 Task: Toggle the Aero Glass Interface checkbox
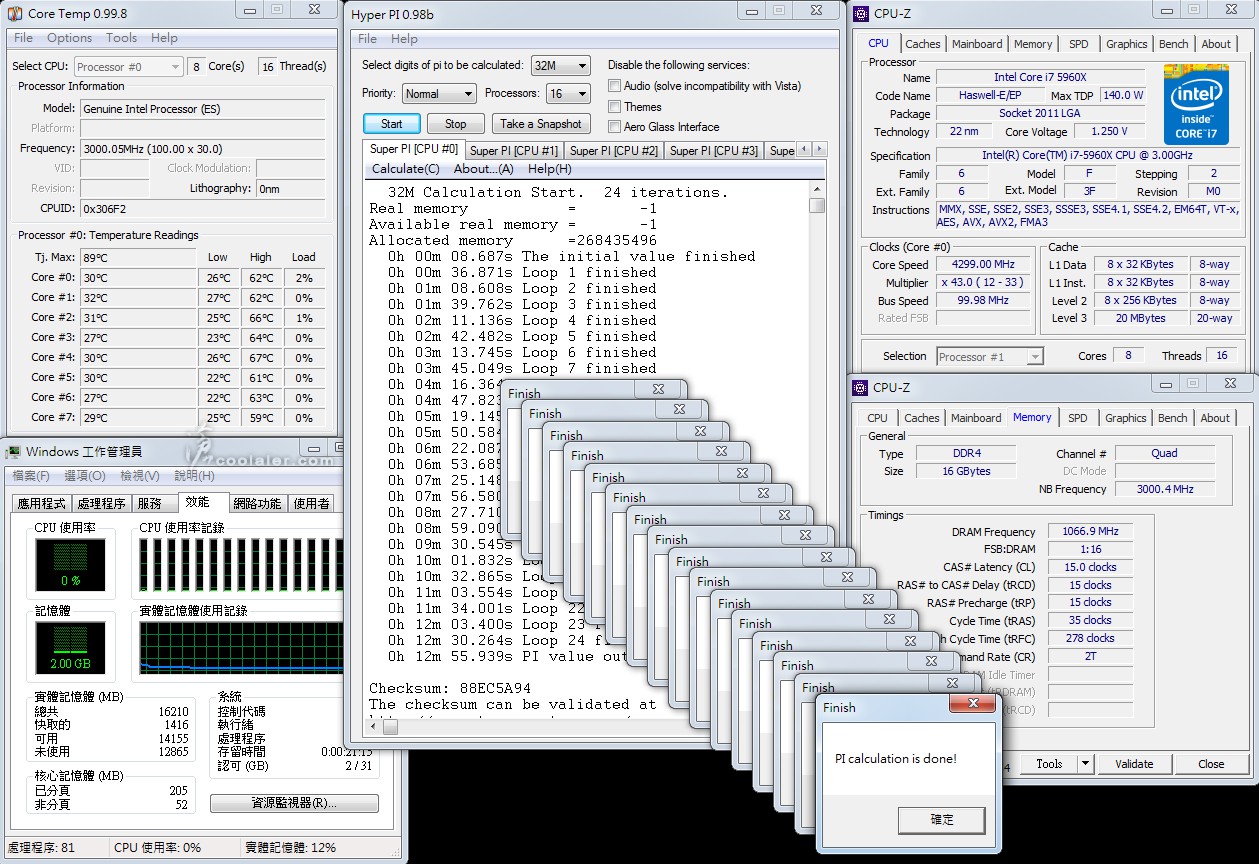[615, 127]
